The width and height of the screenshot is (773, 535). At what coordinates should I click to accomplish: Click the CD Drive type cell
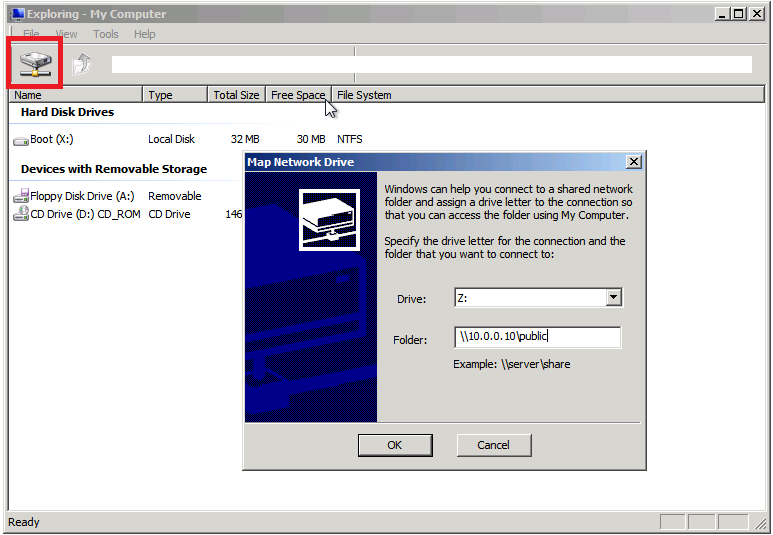click(x=170, y=214)
